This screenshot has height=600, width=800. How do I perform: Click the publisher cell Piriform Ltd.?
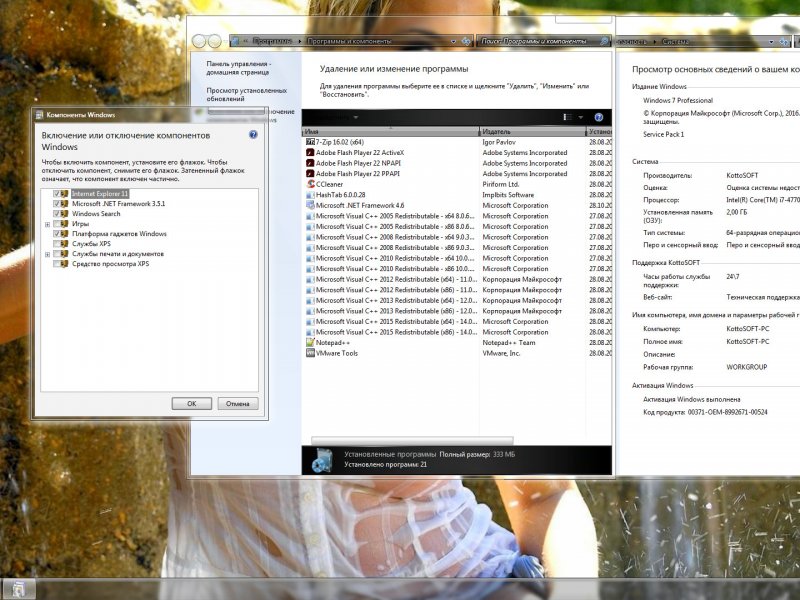click(x=501, y=184)
